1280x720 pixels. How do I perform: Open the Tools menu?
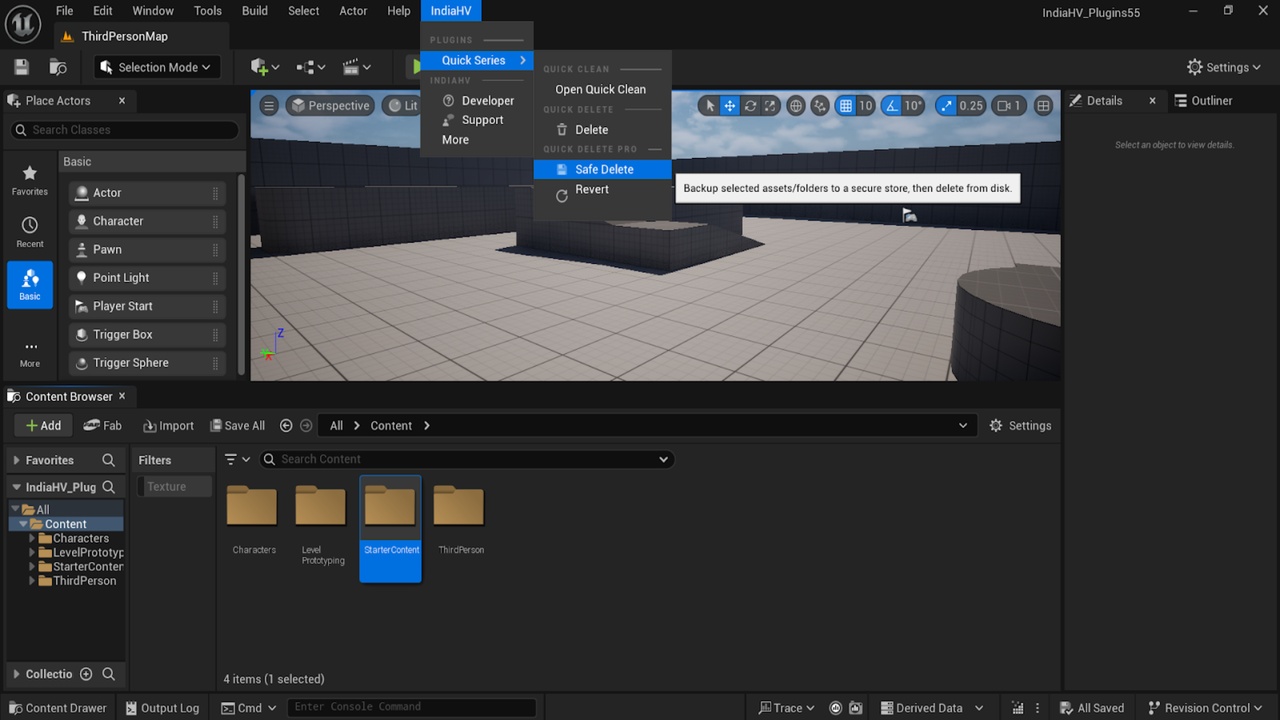click(208, 11)
